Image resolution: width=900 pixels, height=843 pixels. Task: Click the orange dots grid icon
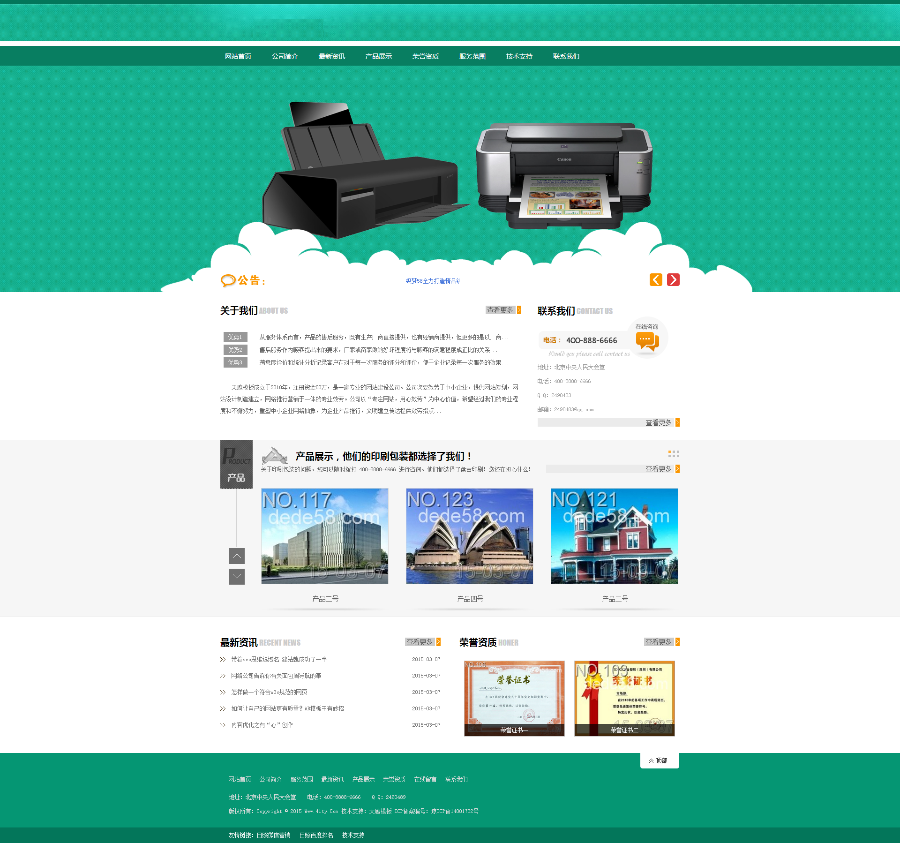pos(673,454)
